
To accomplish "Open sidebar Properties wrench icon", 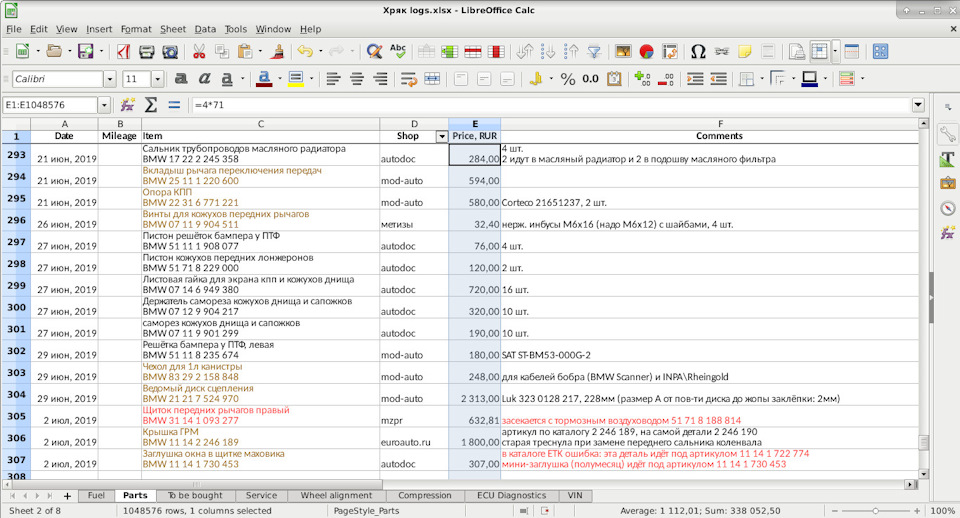I will 948,133.
